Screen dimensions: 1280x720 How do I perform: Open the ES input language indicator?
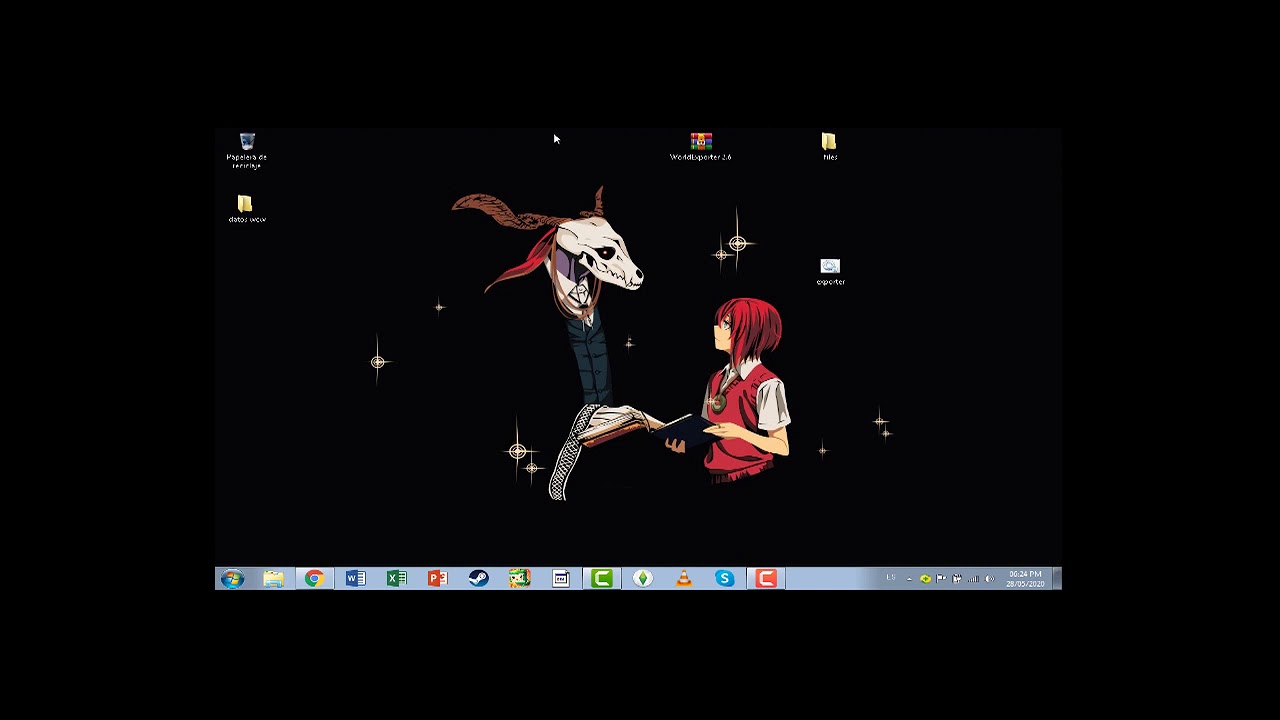(x=890, y=578)
